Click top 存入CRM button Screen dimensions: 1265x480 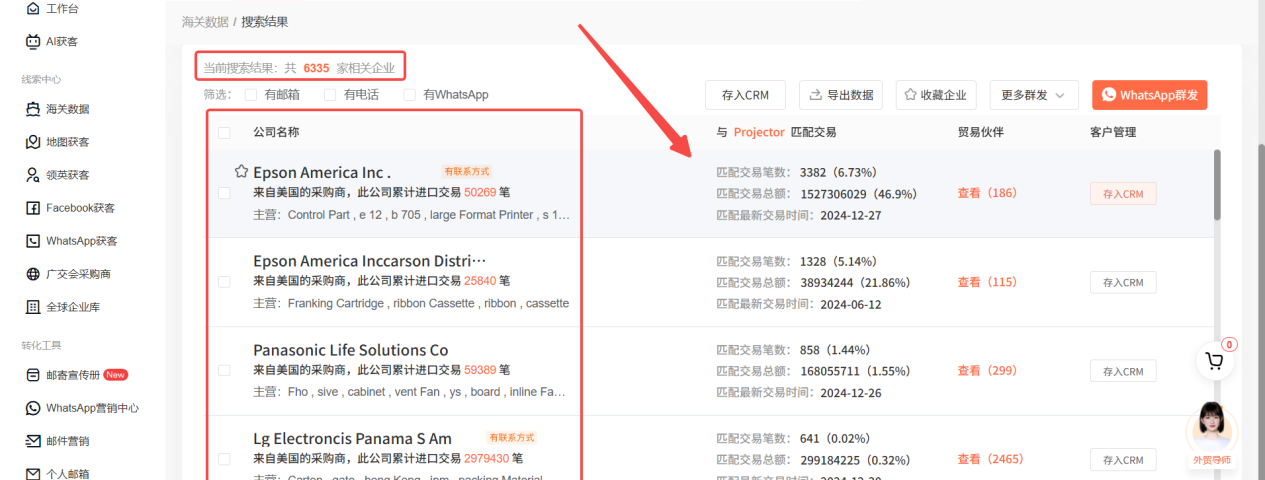coord(745,95)
